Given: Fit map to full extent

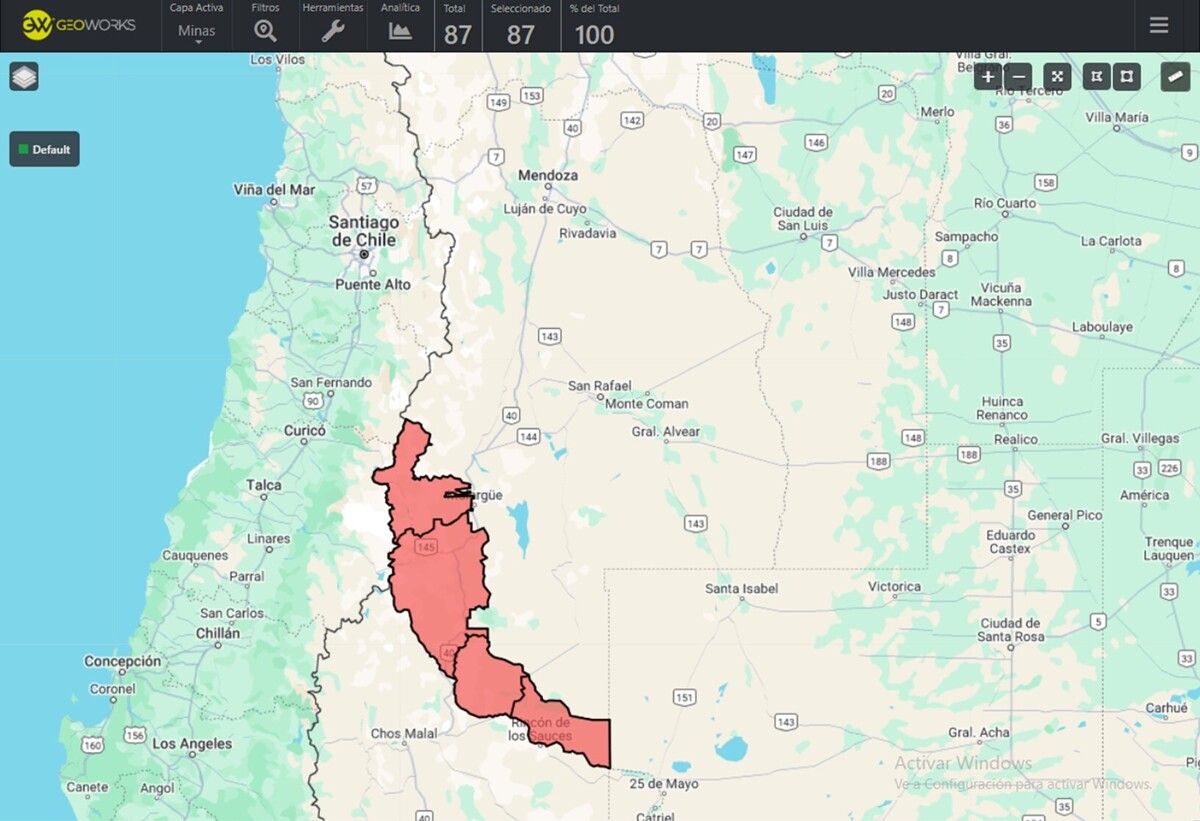Looking at the screenshot, I should tap(1057, 77).
